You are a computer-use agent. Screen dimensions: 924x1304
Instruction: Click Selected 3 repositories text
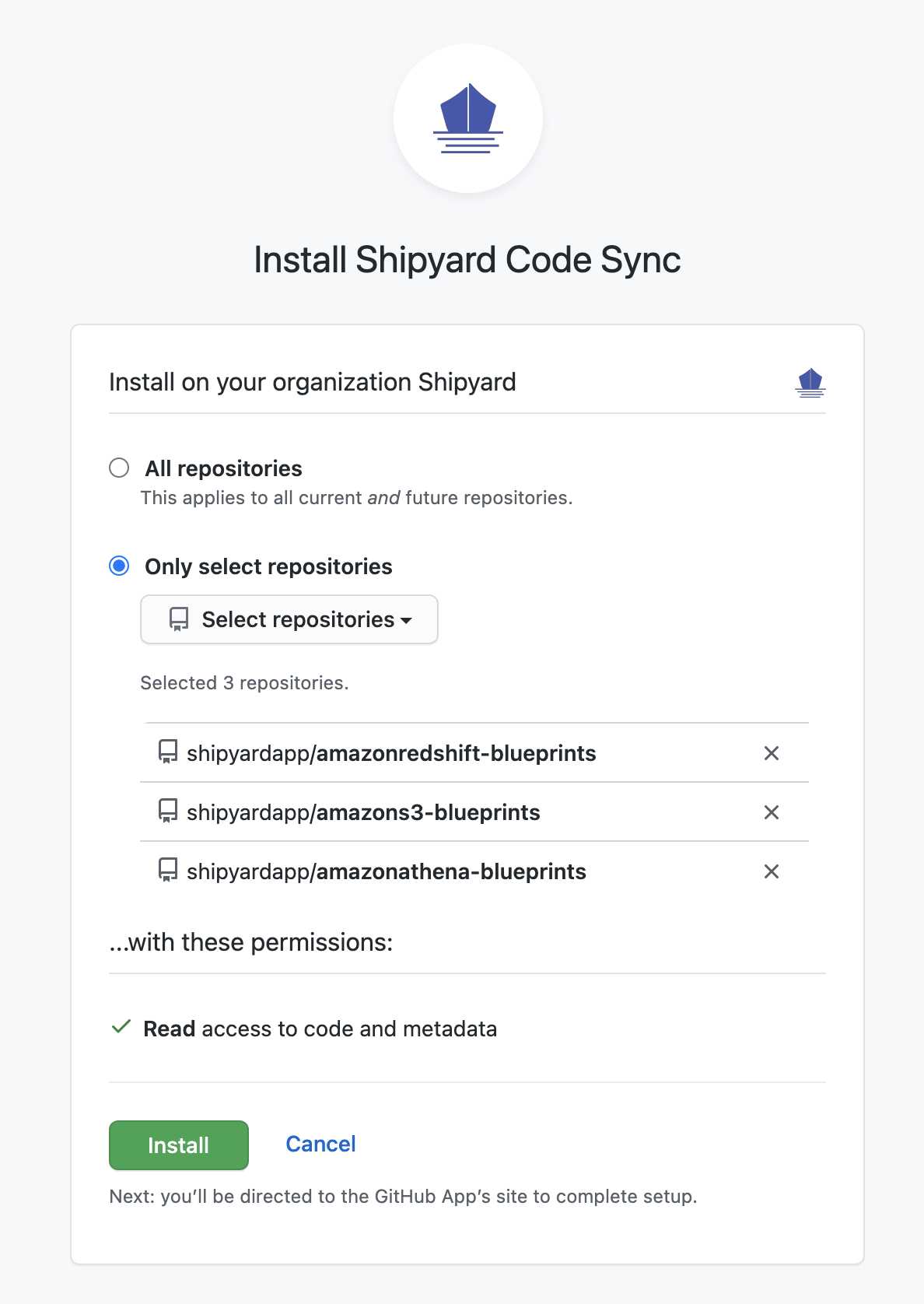244,682
